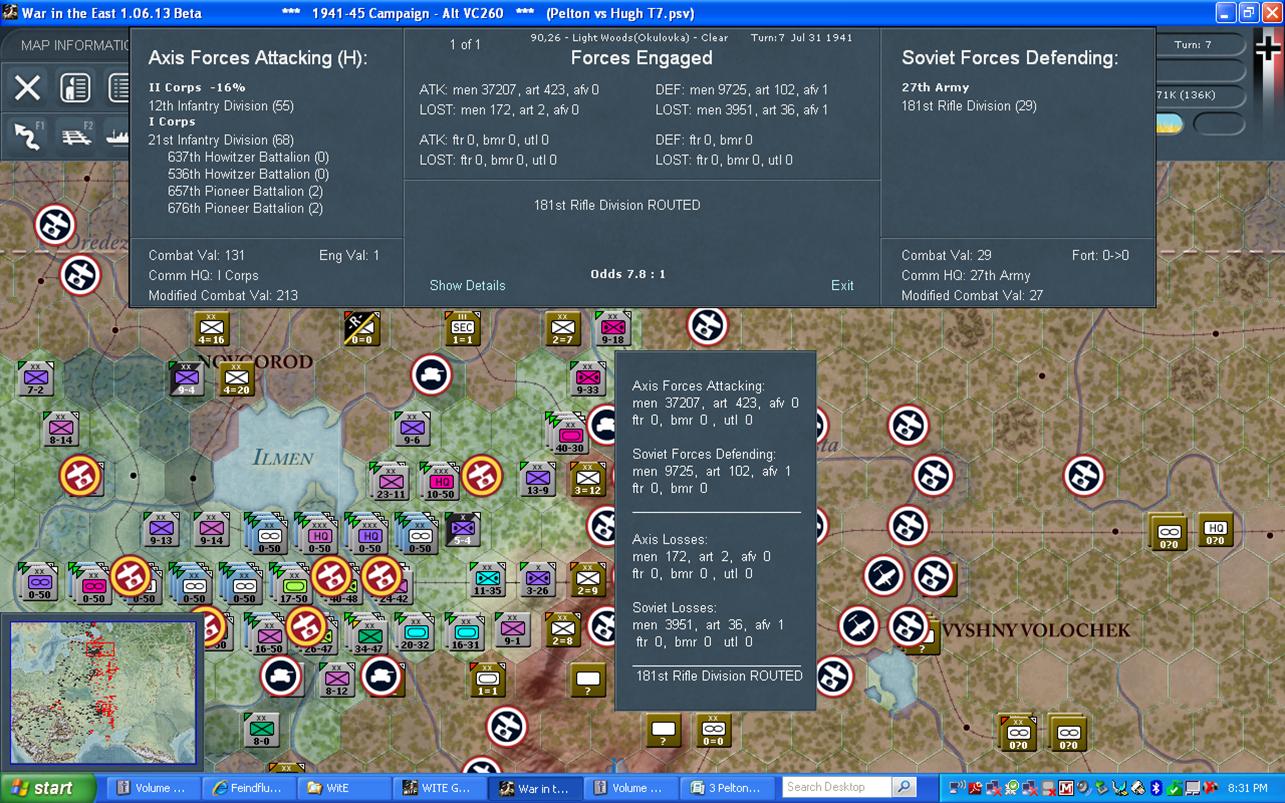
Task: Click the SEC 1=1 security unit counter
Action: point(462,328)
